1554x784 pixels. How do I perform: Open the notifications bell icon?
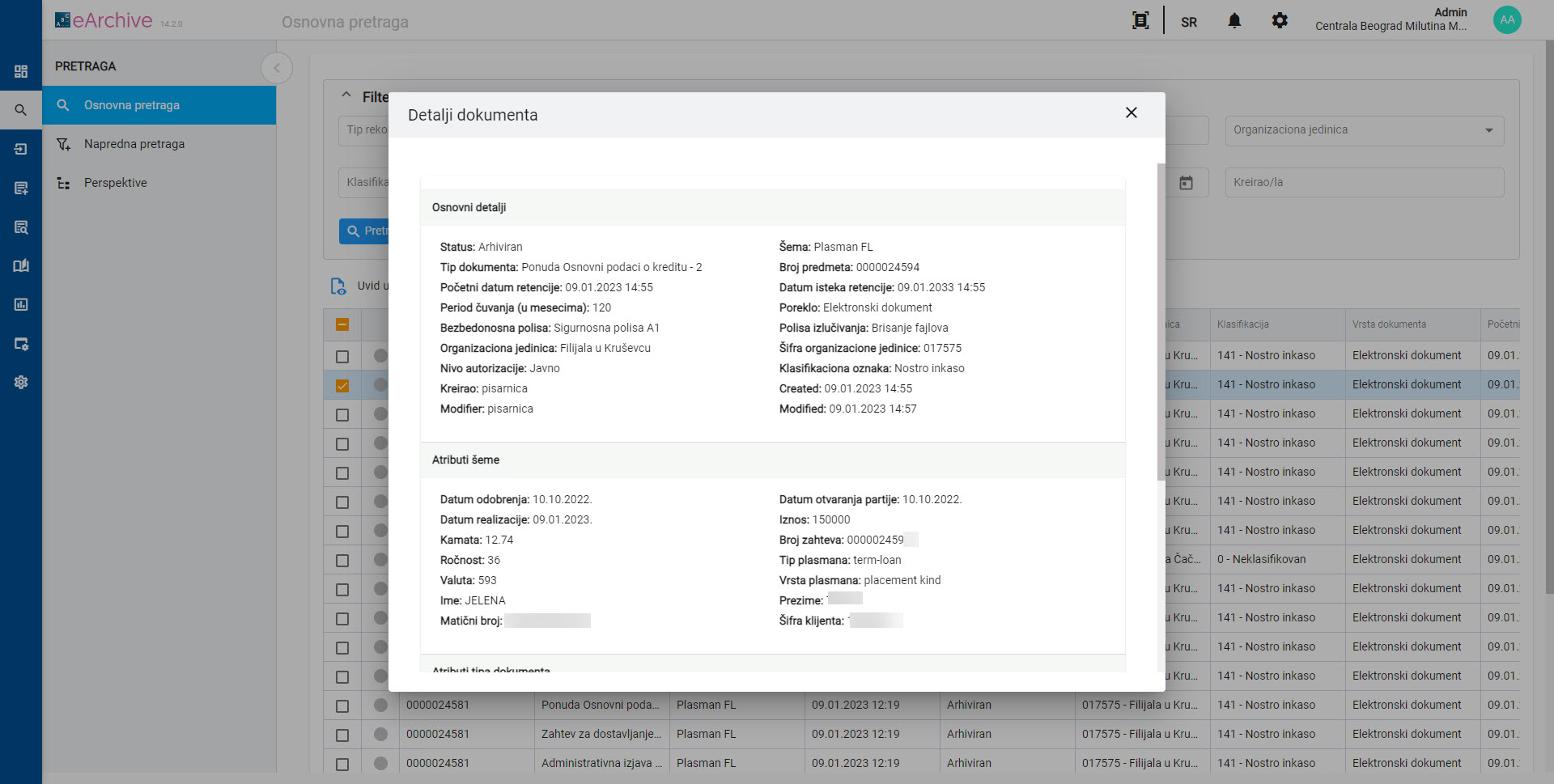[1233, 21]
